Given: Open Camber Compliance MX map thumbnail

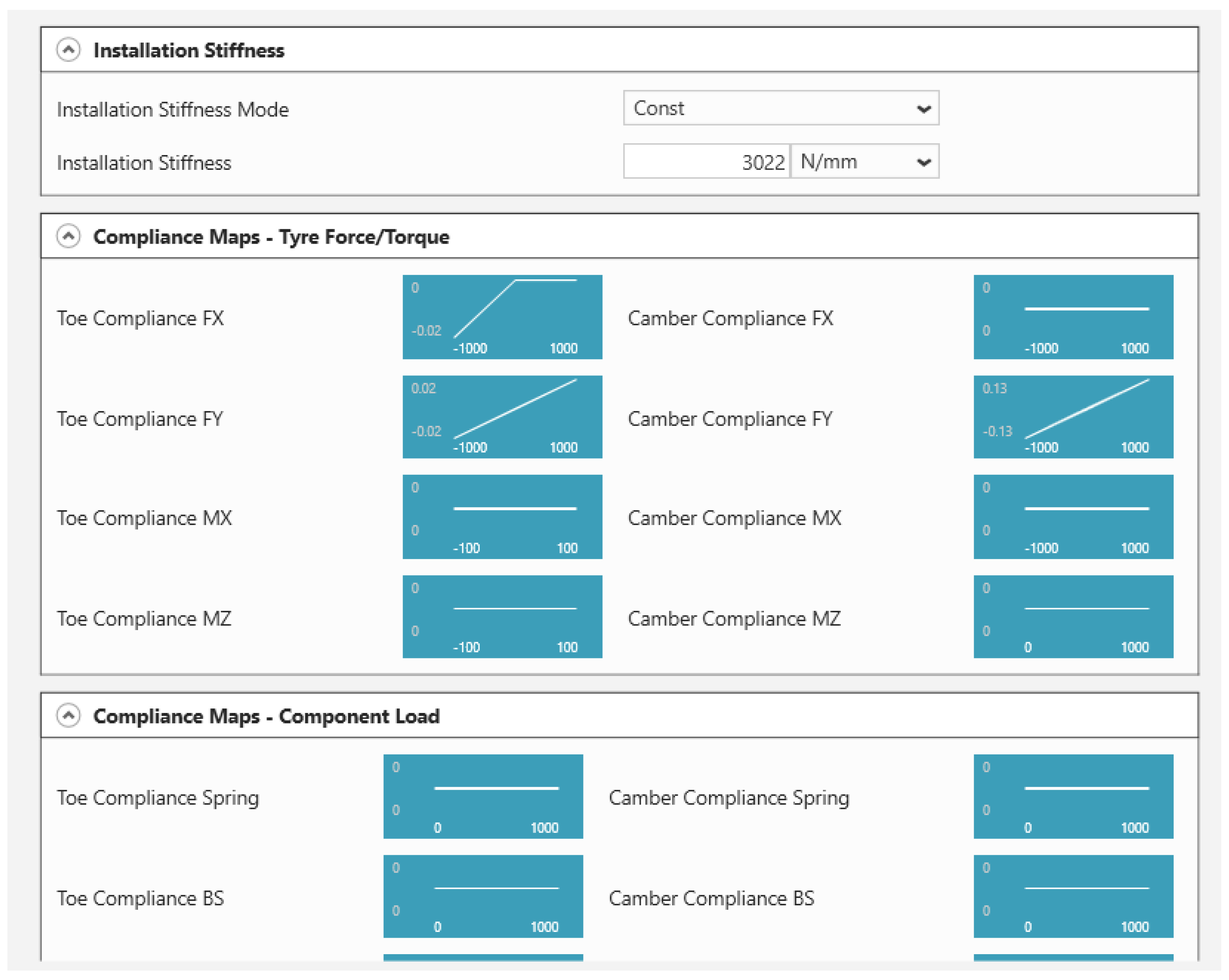Looking at the screenshot, I should pos(1073,517).
